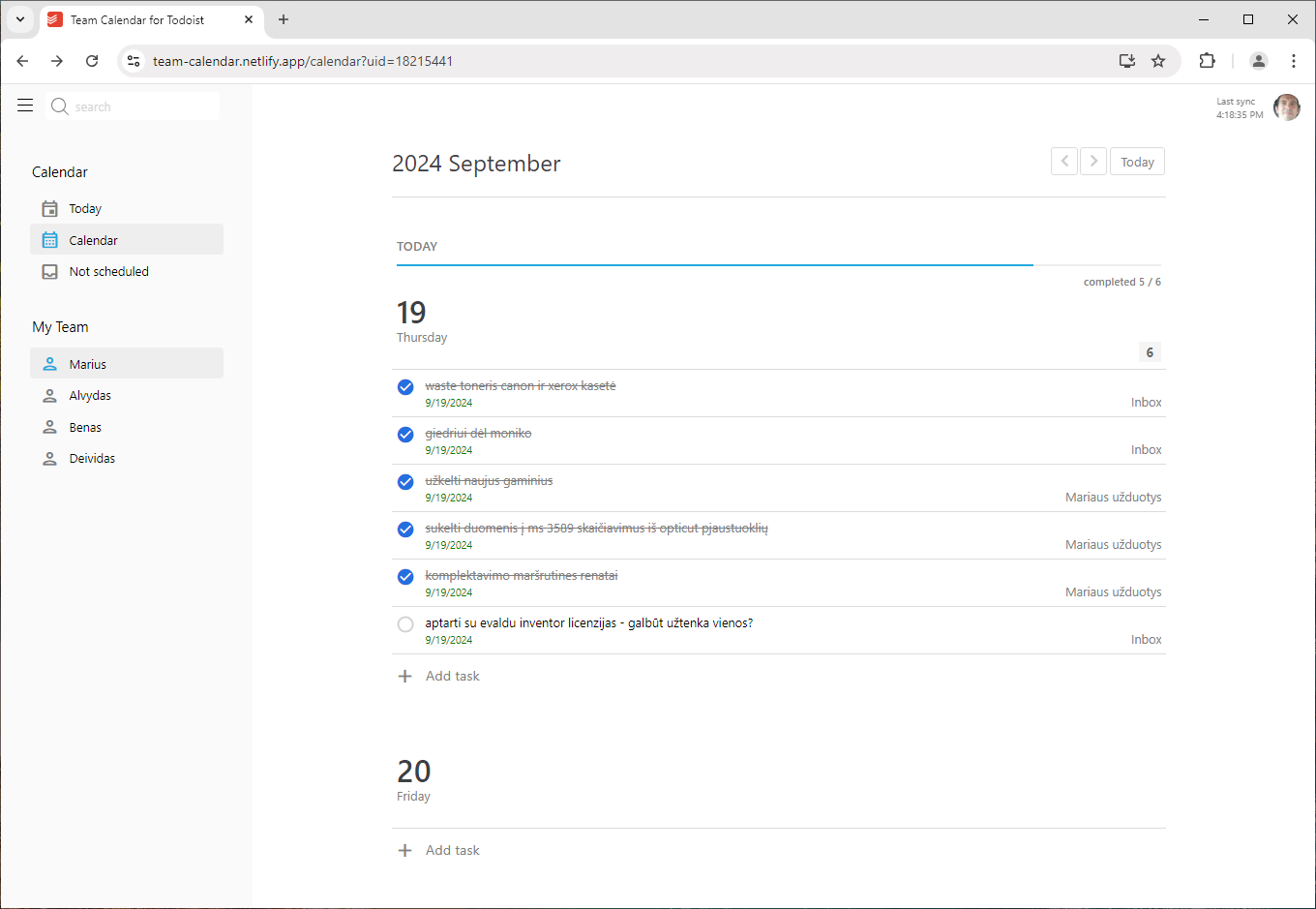Image resolution: width=1316 pixels, height=909 pixels.
Task: Click the search magnifier icon
Action: pyautogui.click(x=59, y=106)
